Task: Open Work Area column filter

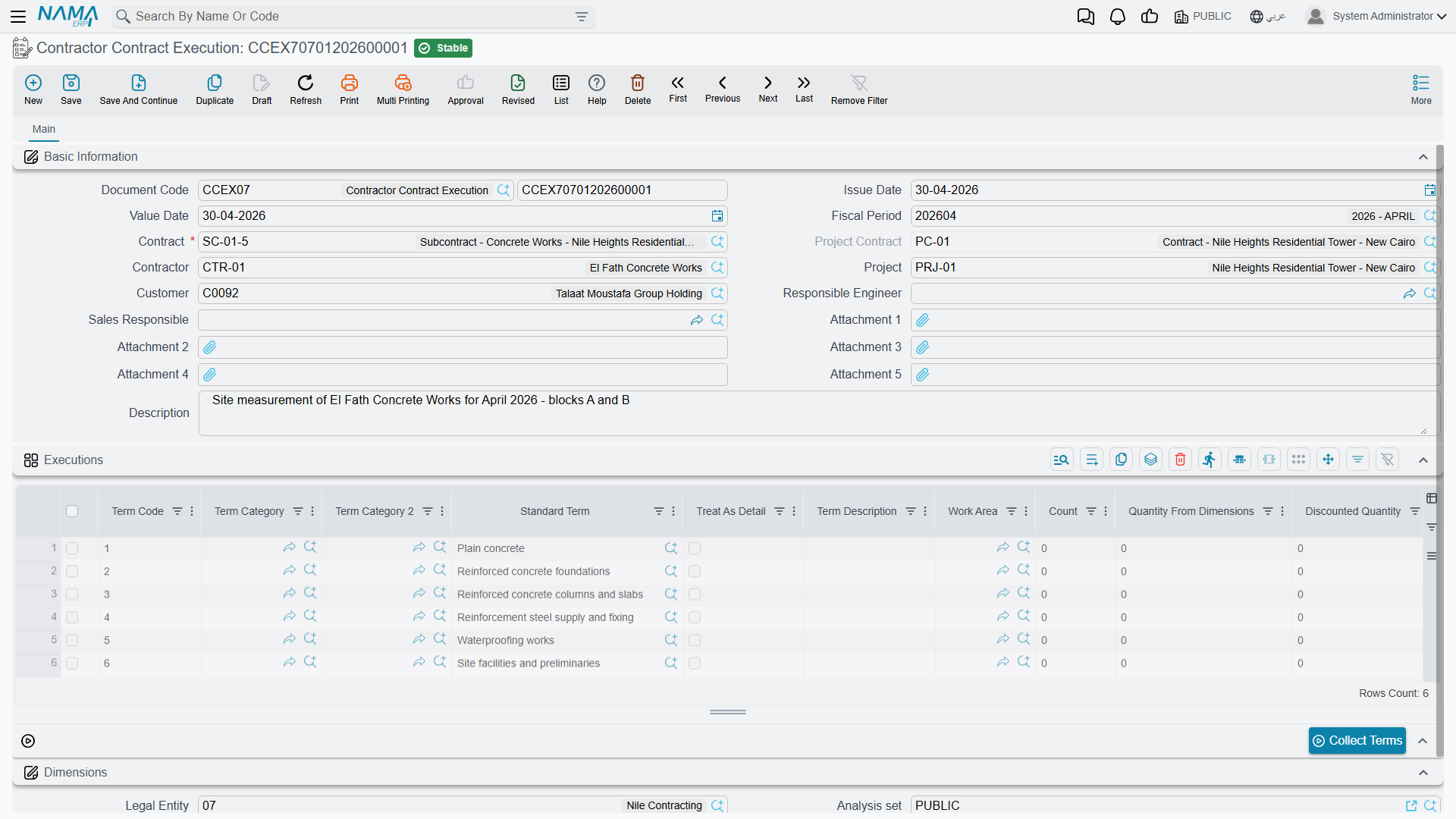Action: pos(1012,511)
